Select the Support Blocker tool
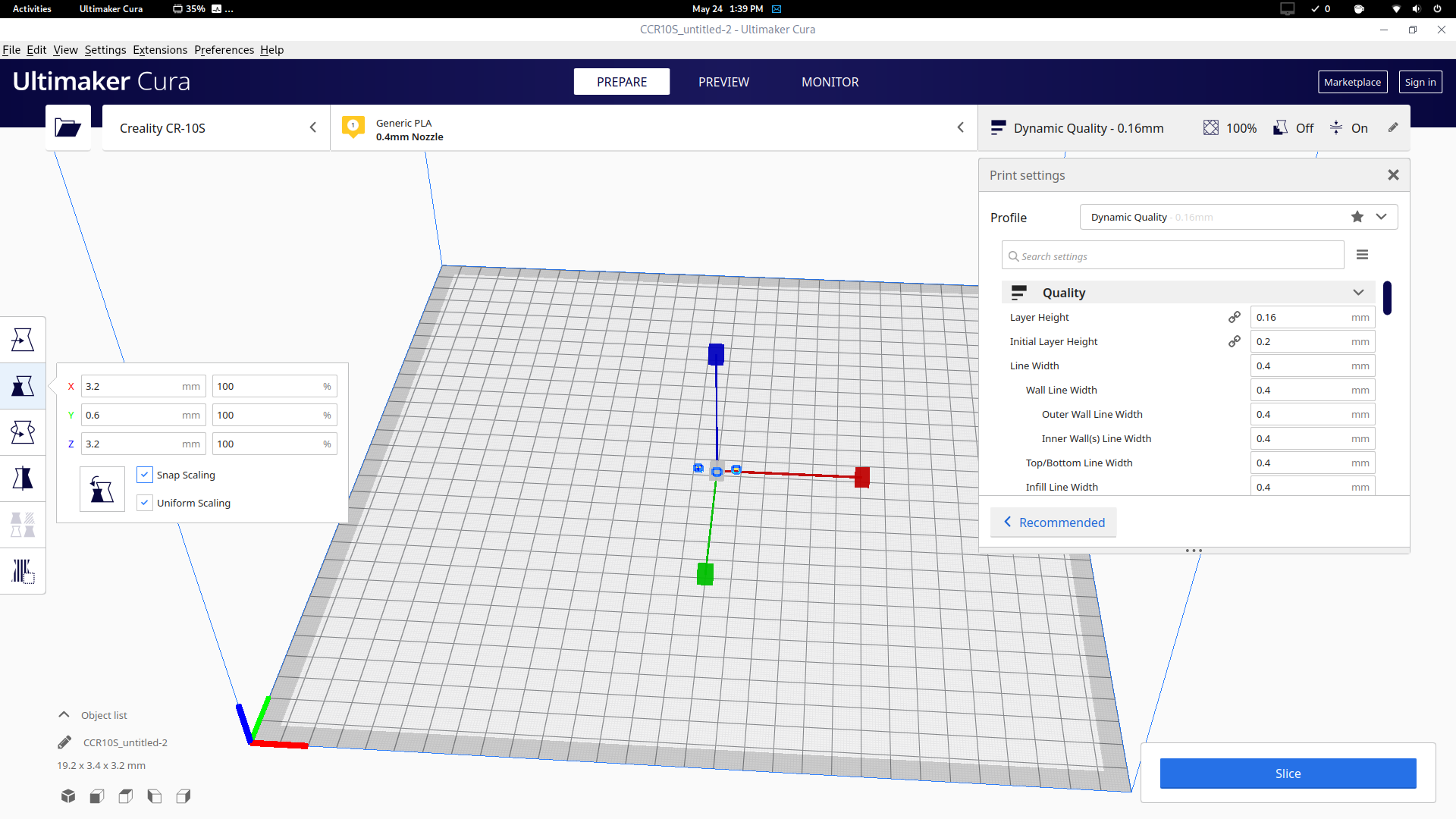The height and width of the screenshot is (819, 1456). (x=23, y=571)
